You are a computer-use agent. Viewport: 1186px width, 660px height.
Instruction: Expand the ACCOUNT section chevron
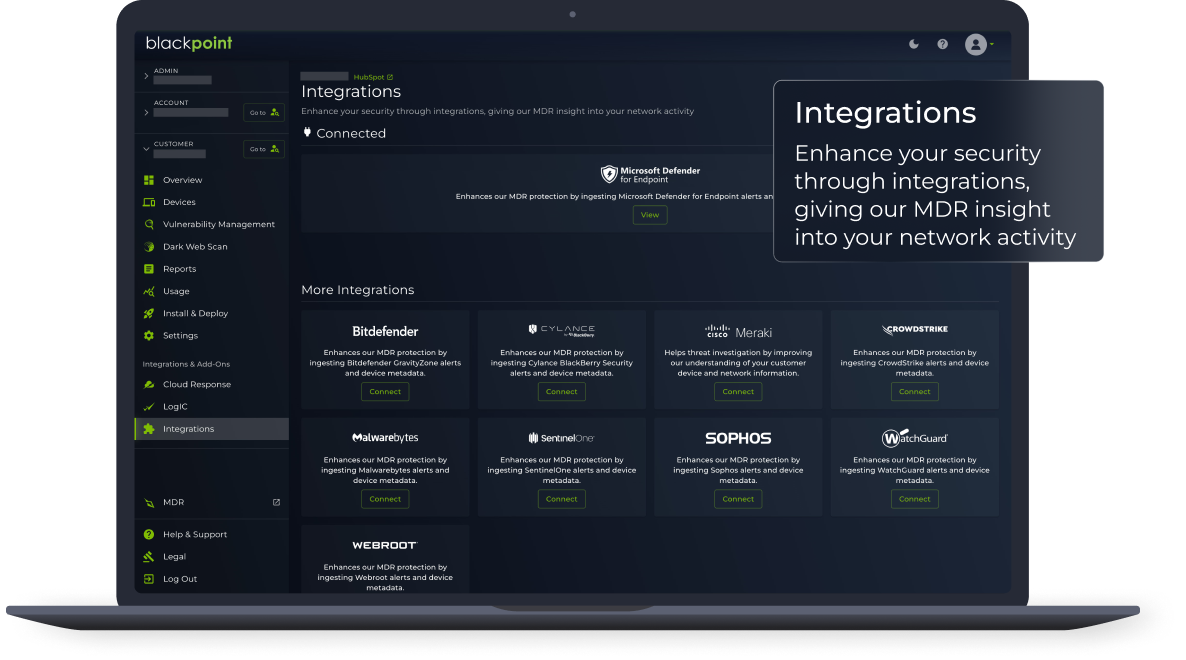pos(146,113)
